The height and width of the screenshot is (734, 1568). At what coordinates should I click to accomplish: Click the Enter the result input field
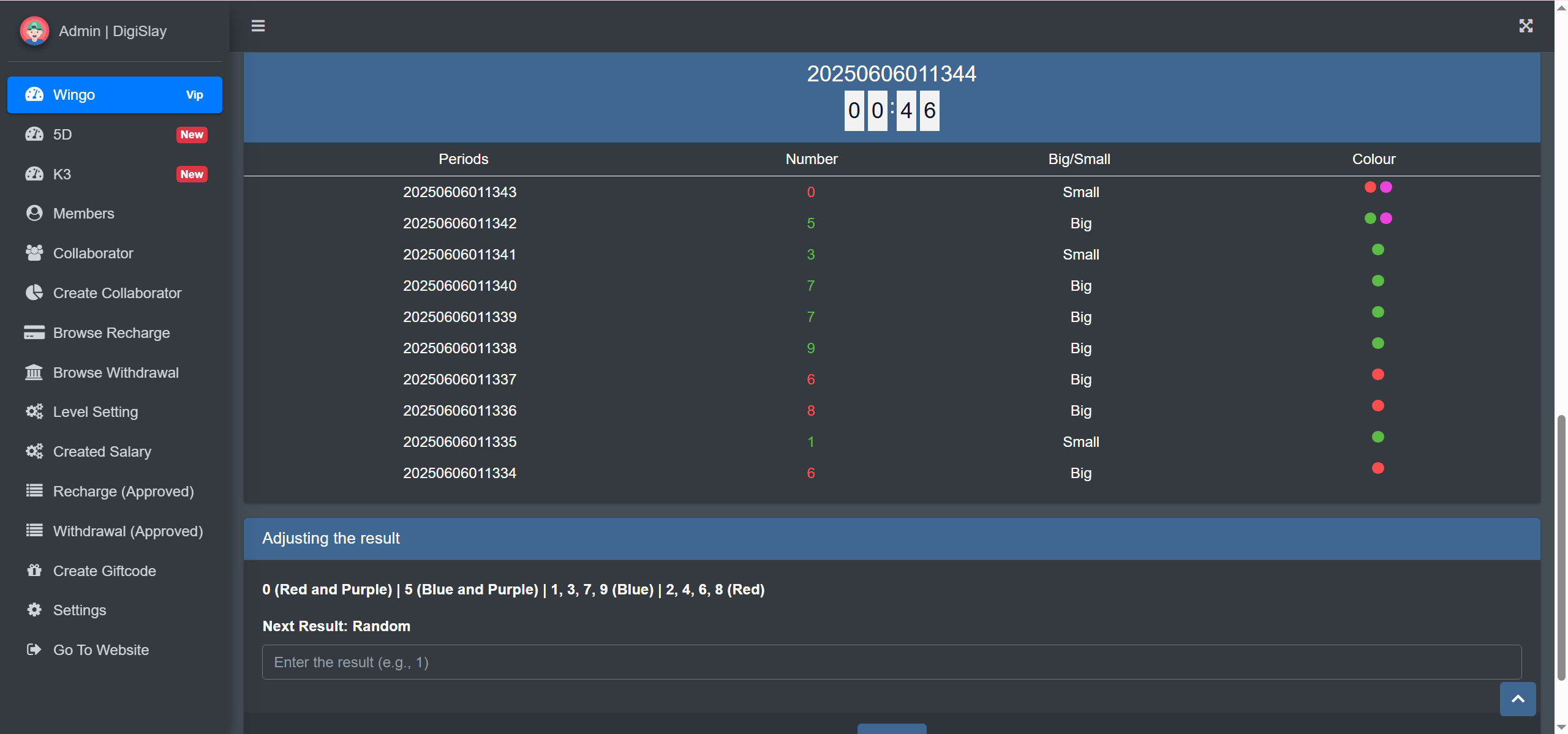coord(891,662)
